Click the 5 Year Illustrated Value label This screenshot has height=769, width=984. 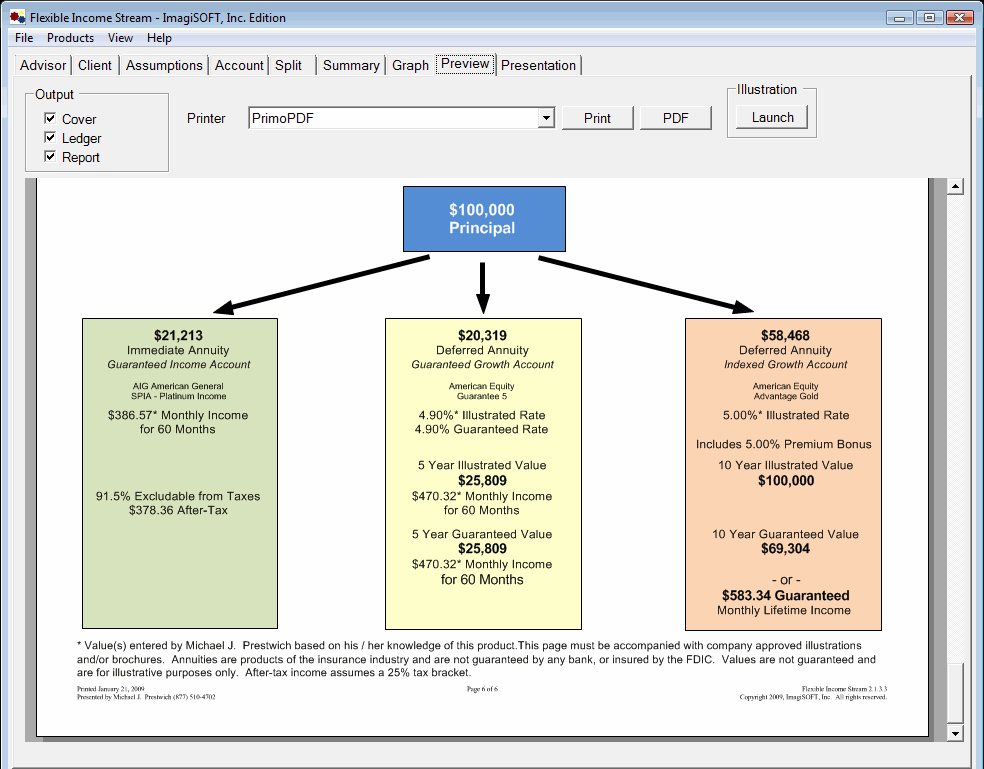(x=482, y=465)
